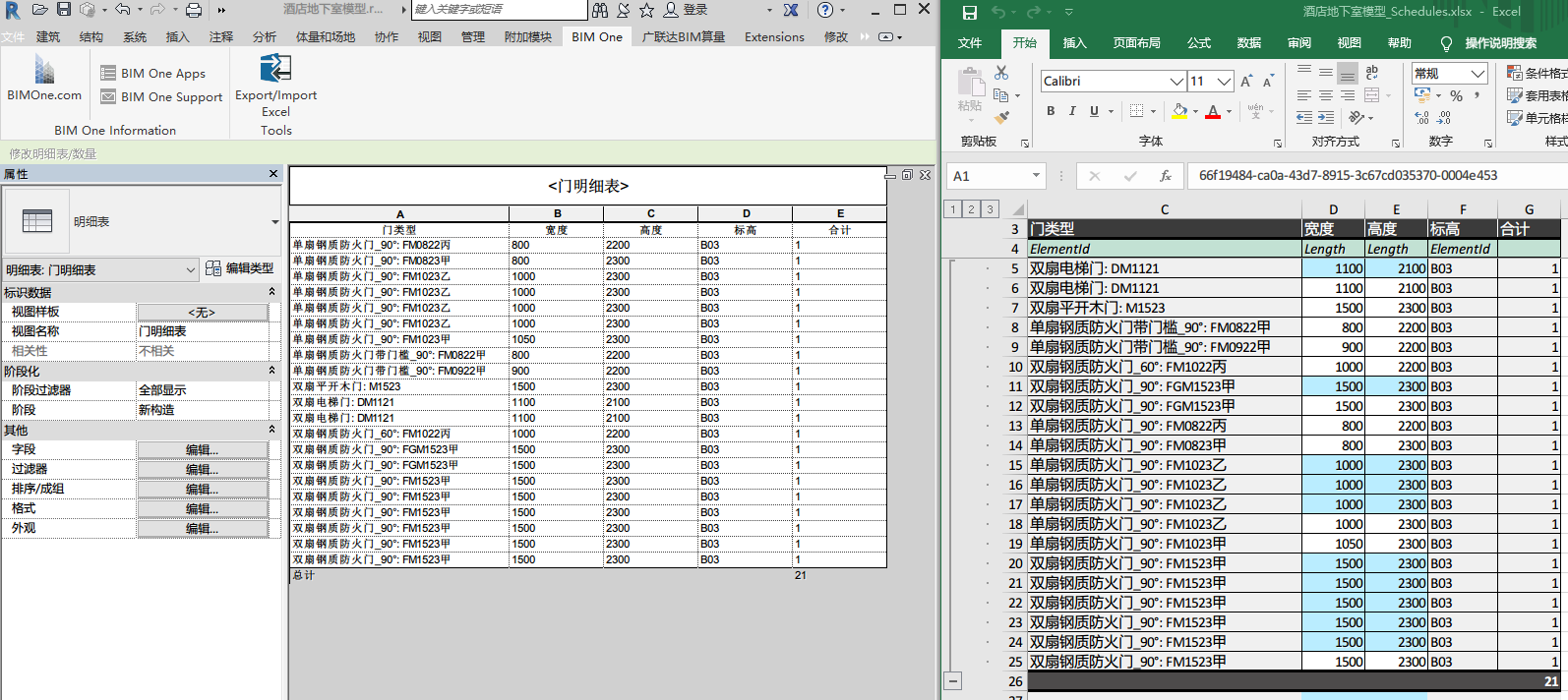Screen dimensions: 1568x700
Task: Toggle bottom vertical alignment in Excel
Action: [1348, 73]
